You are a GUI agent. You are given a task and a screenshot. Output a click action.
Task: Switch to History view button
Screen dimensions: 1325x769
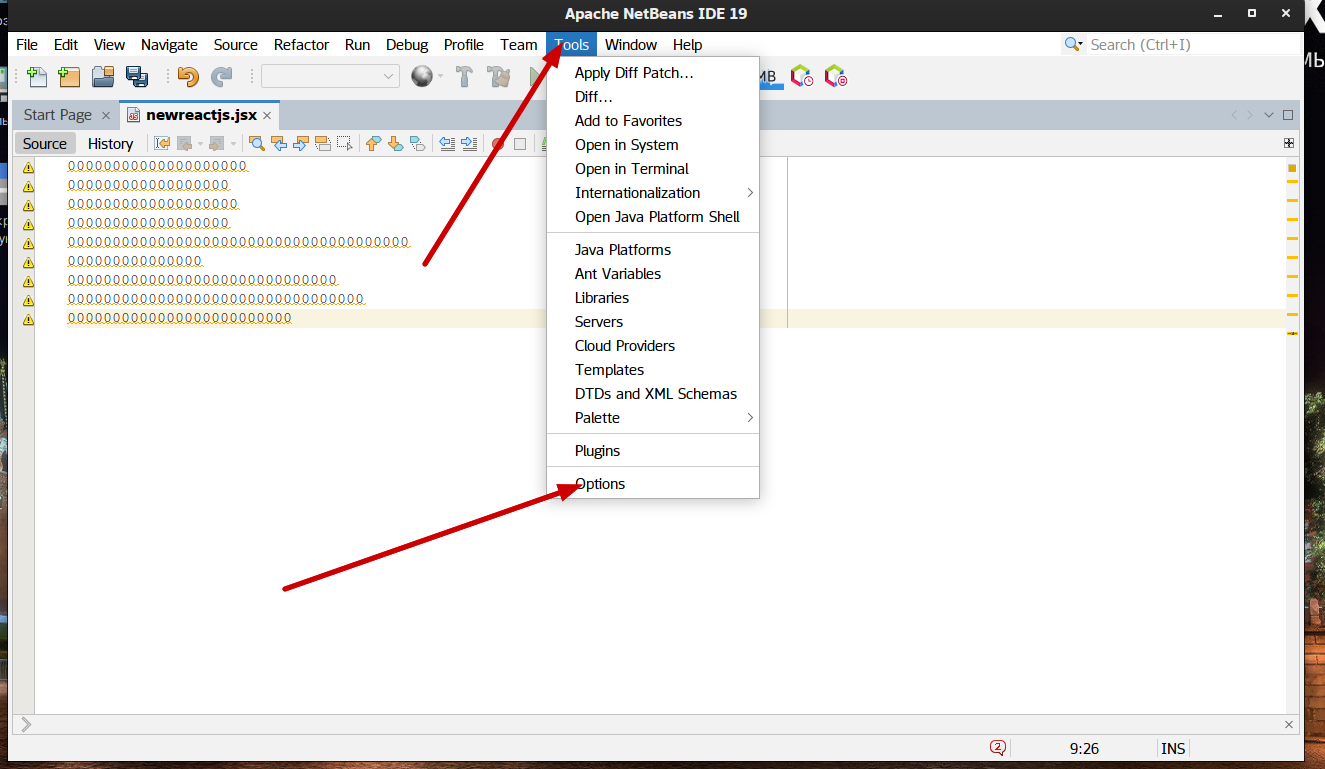click(x=110, y=144)
